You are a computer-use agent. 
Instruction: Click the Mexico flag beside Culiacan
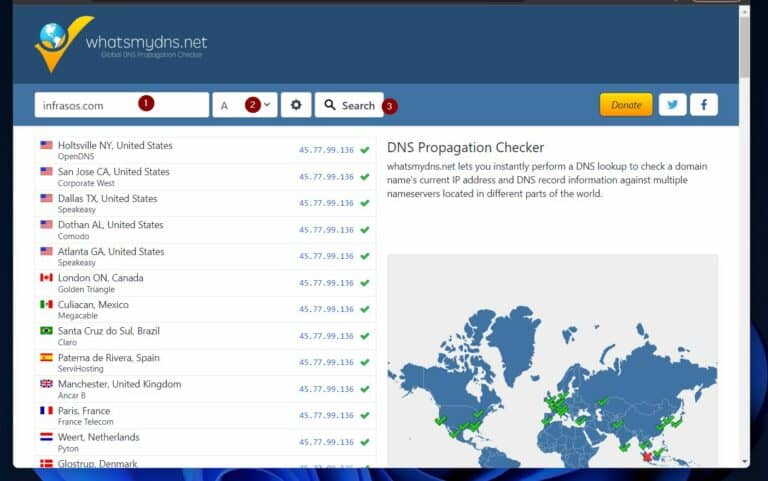tap(47, 304)
